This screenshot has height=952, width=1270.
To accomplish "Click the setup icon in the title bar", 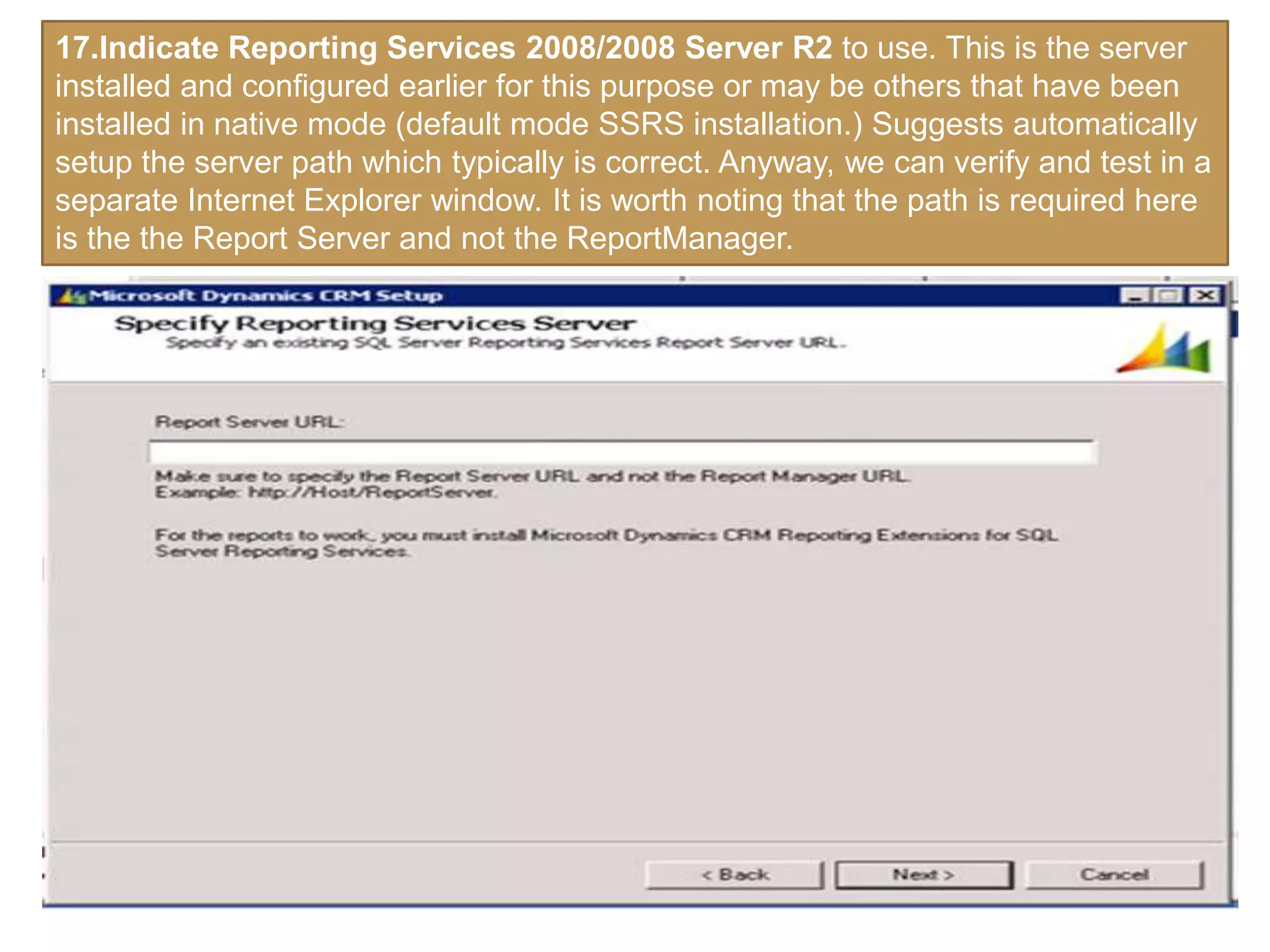I will 71,296.
